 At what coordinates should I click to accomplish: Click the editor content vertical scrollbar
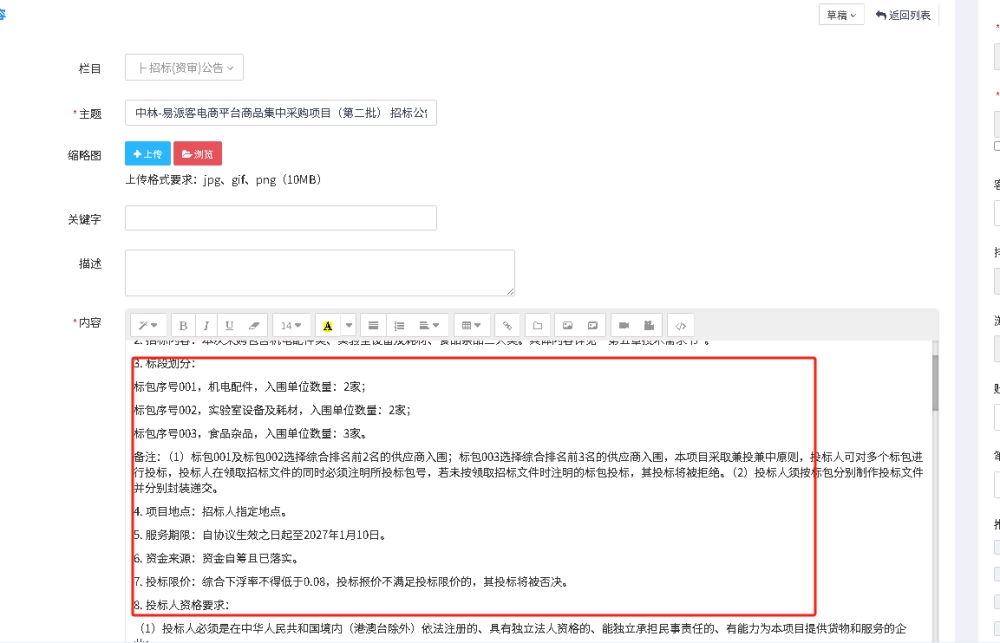pos(935,383)
